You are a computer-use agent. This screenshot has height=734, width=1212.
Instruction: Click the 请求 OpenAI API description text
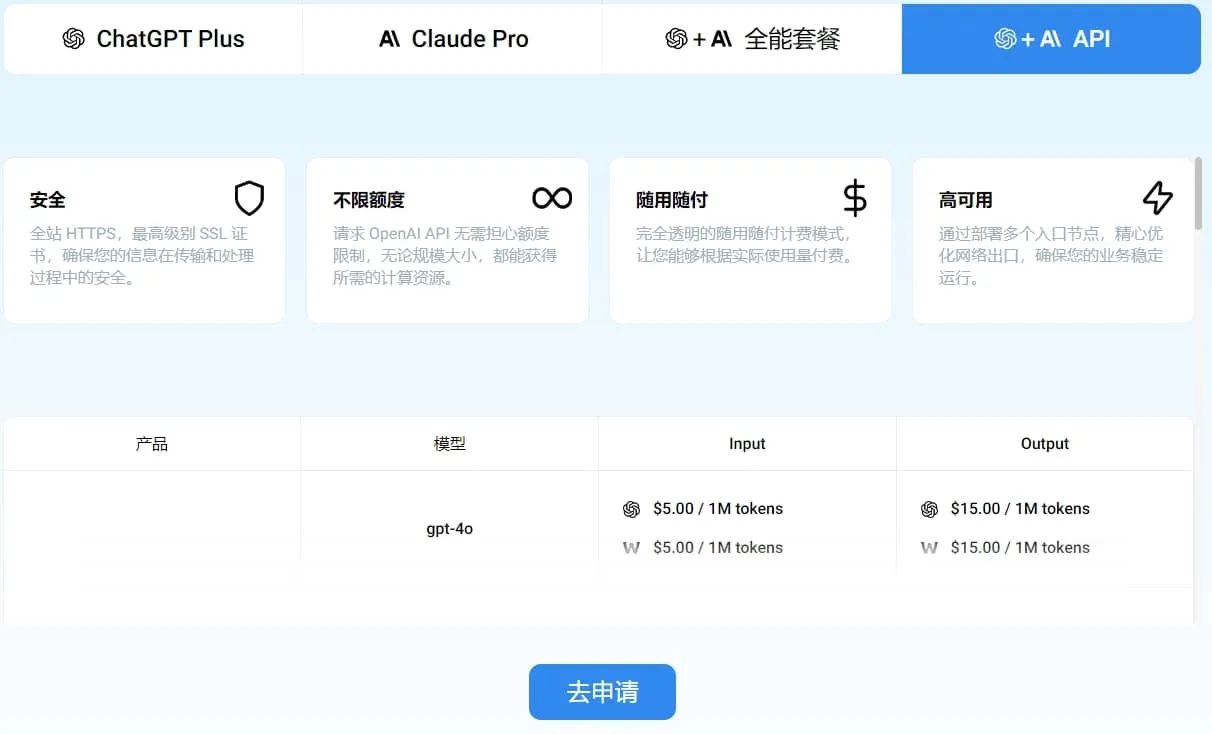pos(445,256)
